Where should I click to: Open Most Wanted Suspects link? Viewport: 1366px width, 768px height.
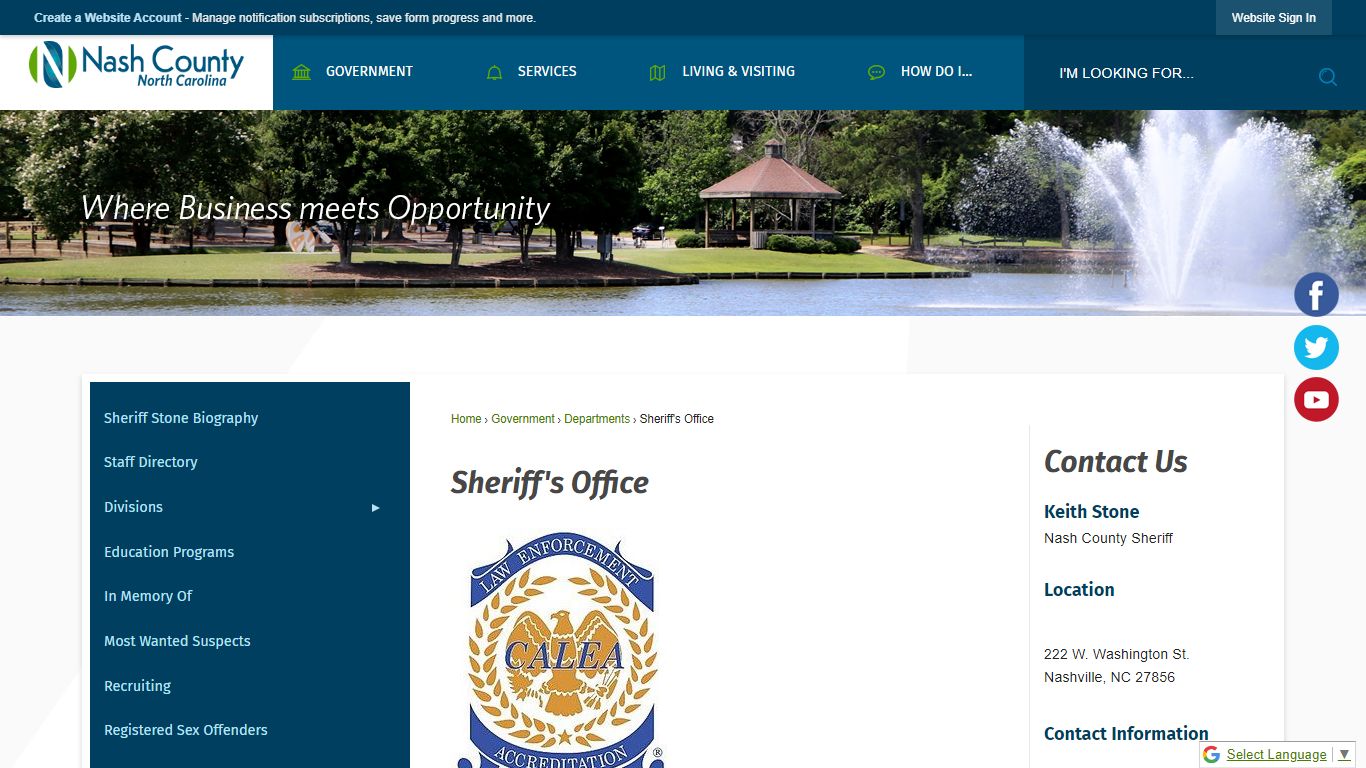177,641
